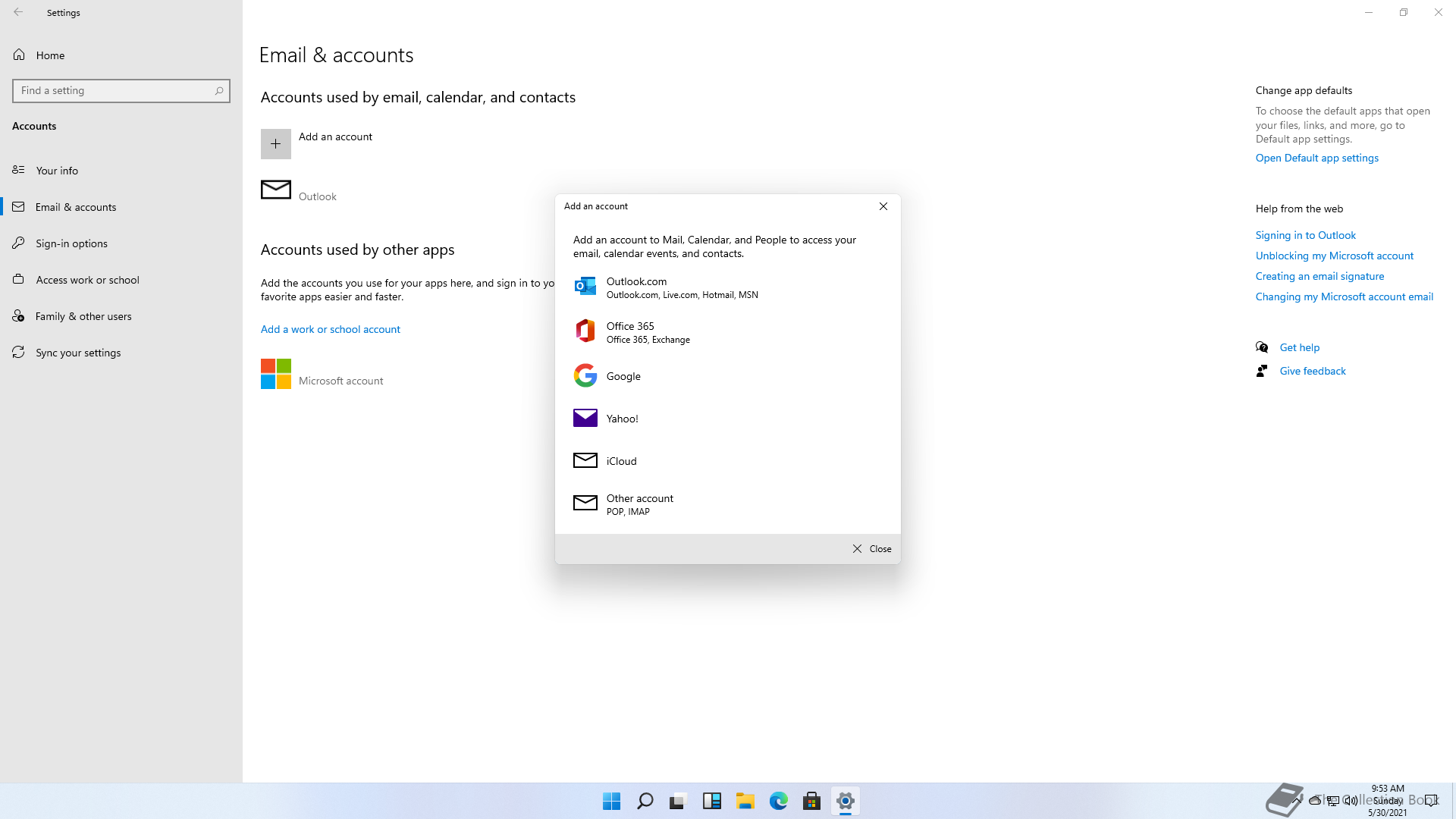Screen dimensions: 1456x819
Task: Click the Settings back arrow
Action: [x=18, y=12]
